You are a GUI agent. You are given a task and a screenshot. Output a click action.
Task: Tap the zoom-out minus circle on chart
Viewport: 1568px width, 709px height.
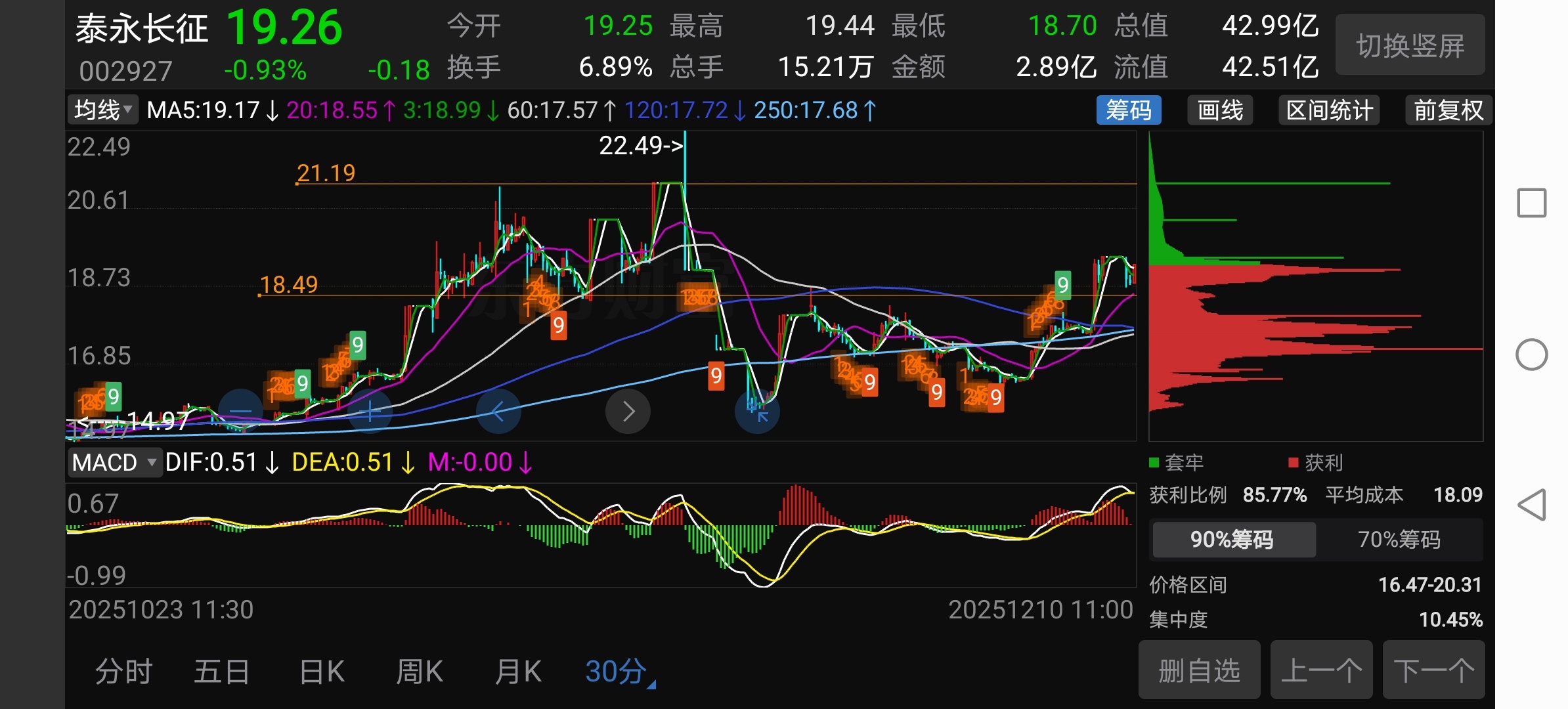click(x=240, y=412)
